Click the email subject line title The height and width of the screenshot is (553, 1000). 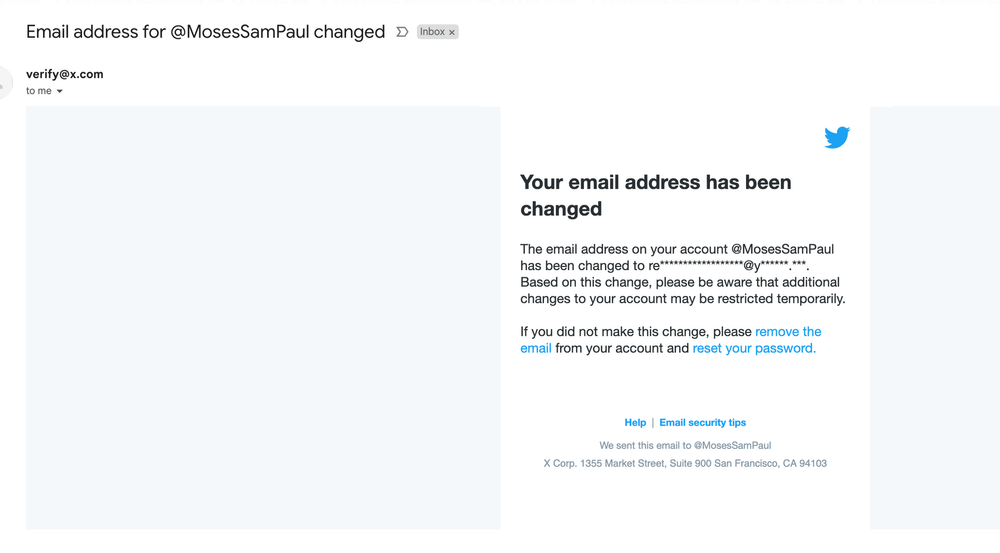coord(205,32)
